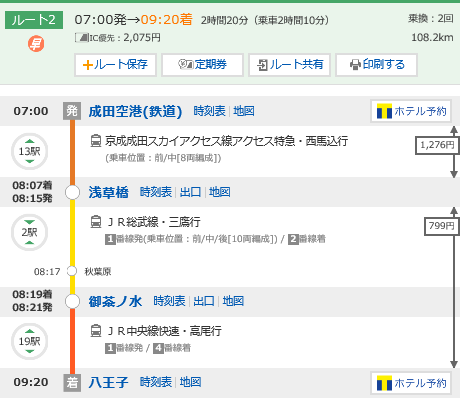
Task: Click ホテル予約 beside 成田空港
Action: click(x=411, y=111)
